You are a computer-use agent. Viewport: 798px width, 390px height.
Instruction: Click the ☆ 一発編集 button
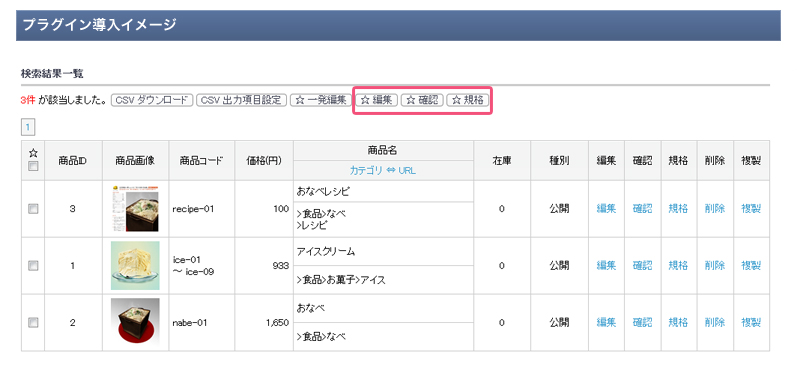coord(321,100)
